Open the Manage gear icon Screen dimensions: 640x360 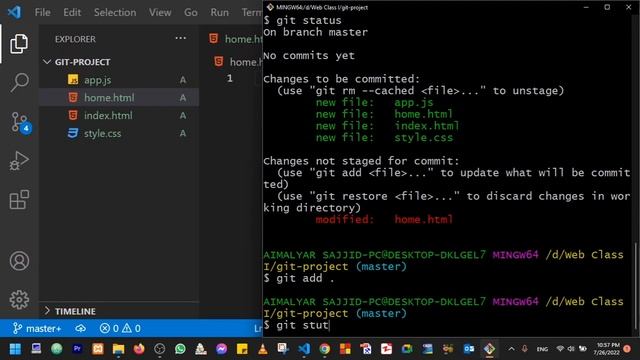19,300
